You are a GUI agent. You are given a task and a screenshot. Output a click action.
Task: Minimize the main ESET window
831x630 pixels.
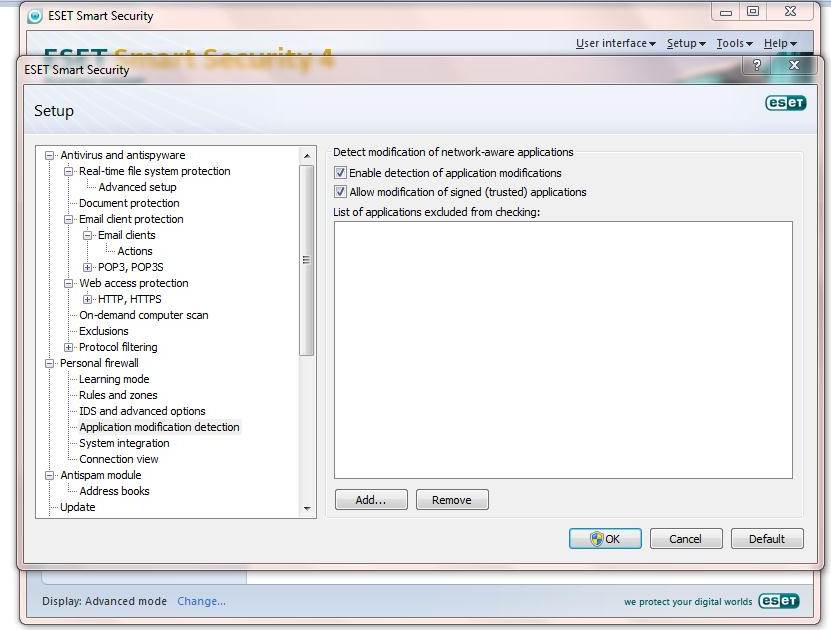726,12
